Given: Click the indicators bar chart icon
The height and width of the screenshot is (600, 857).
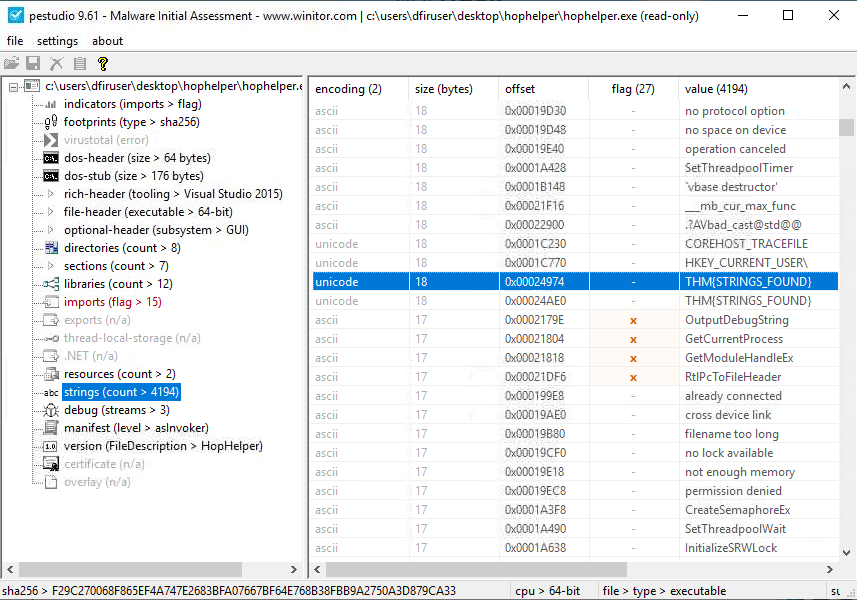Looking at the screenshot, I should [51, 104].
